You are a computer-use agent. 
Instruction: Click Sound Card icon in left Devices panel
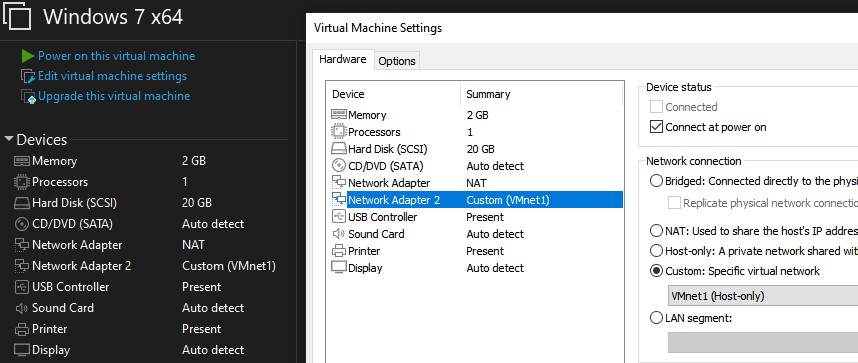[x=22, y=308]
